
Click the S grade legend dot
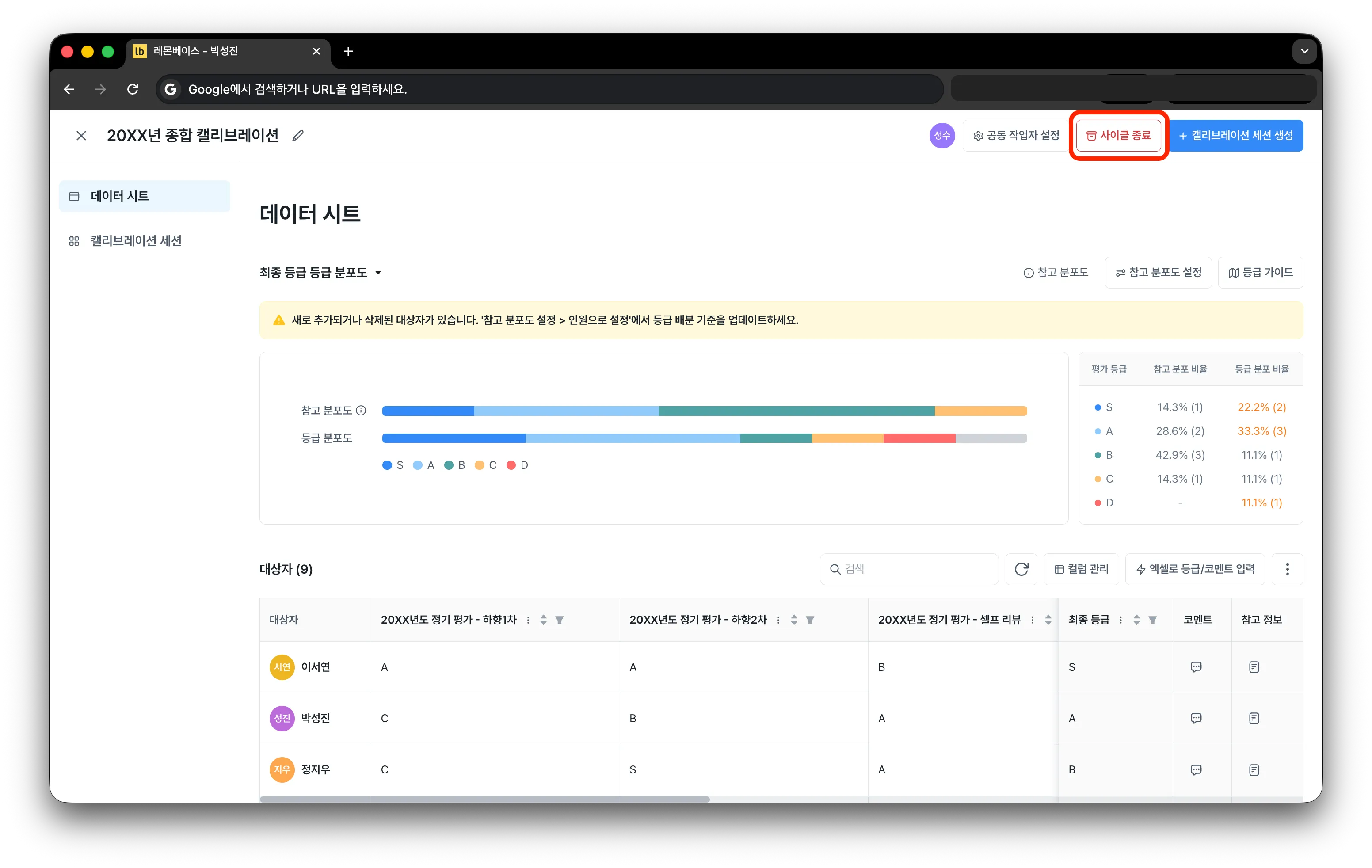pos(387,465)
